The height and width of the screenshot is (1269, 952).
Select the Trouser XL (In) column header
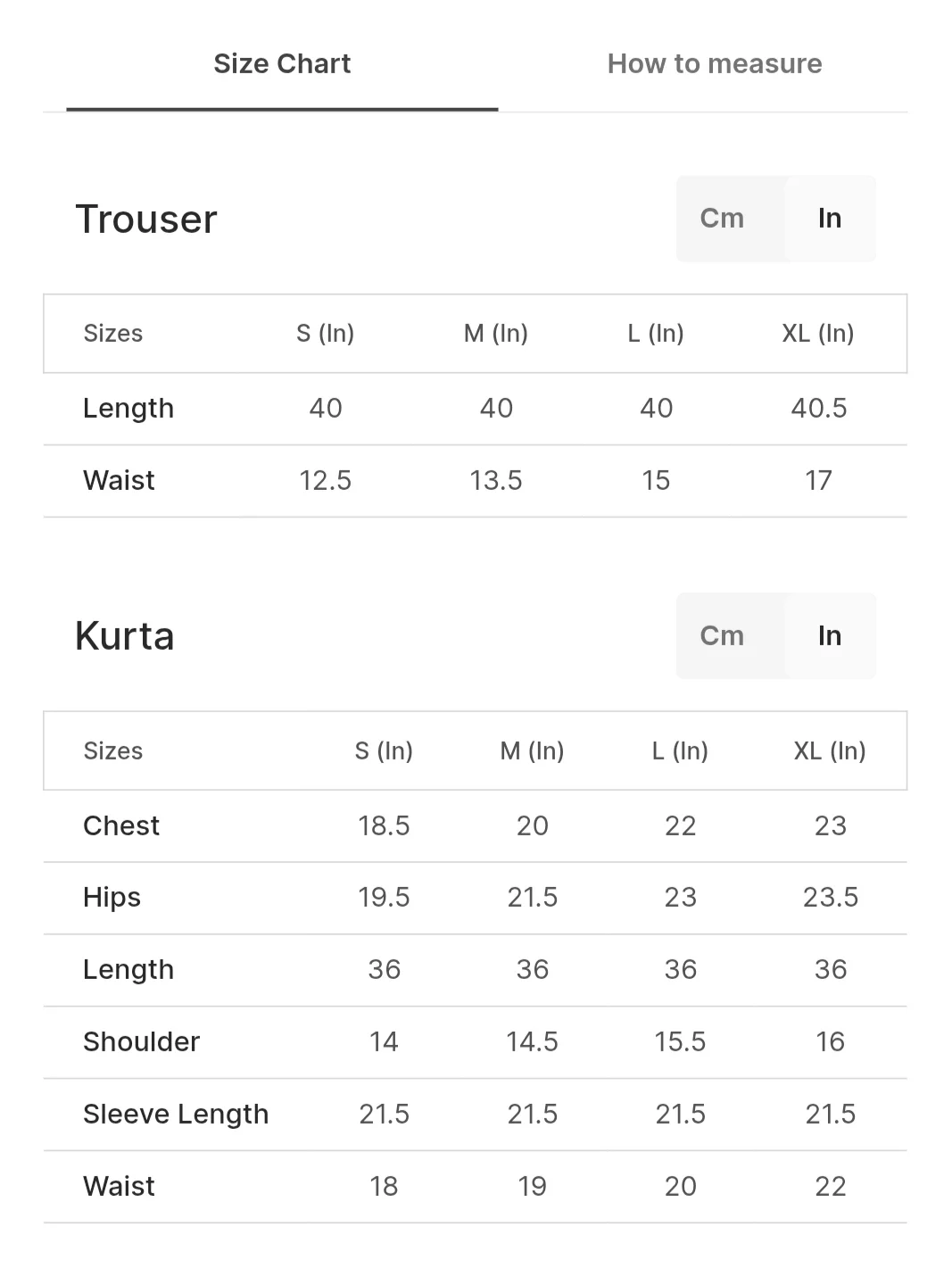pos(818,334)
